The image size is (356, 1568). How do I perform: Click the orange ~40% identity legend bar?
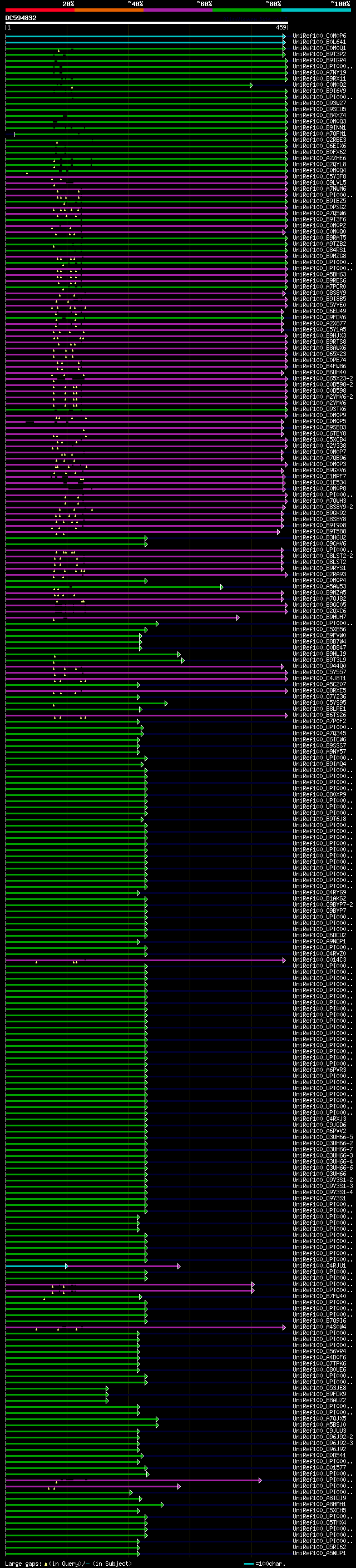[x=109, y=11]
